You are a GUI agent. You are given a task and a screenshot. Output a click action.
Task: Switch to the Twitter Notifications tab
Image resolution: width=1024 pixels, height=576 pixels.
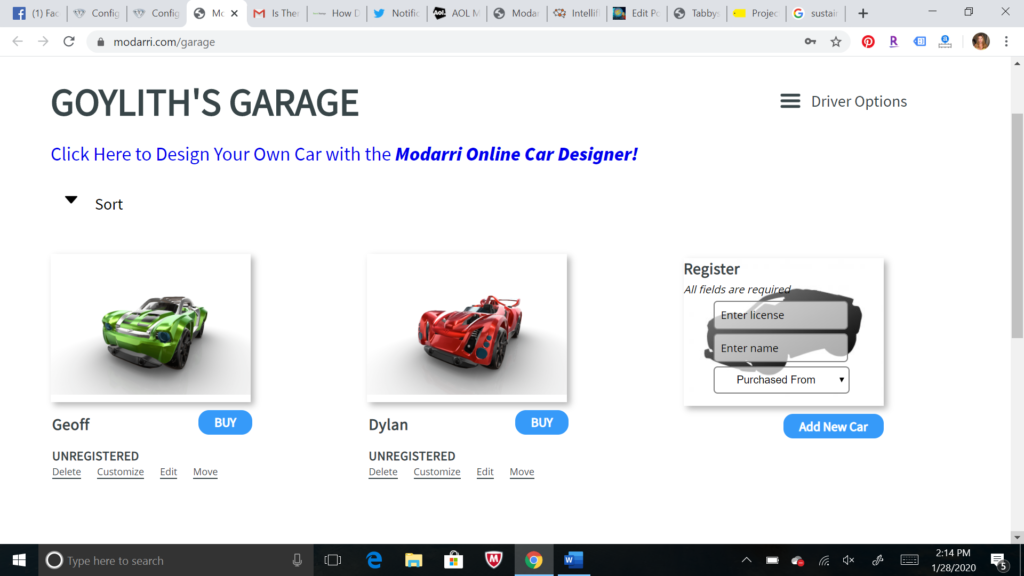pyautogui.click(x=395, y=14)
